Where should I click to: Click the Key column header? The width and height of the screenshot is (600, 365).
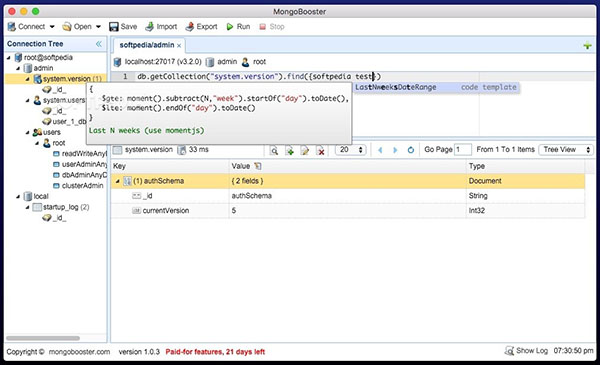[x=170, y=166]
